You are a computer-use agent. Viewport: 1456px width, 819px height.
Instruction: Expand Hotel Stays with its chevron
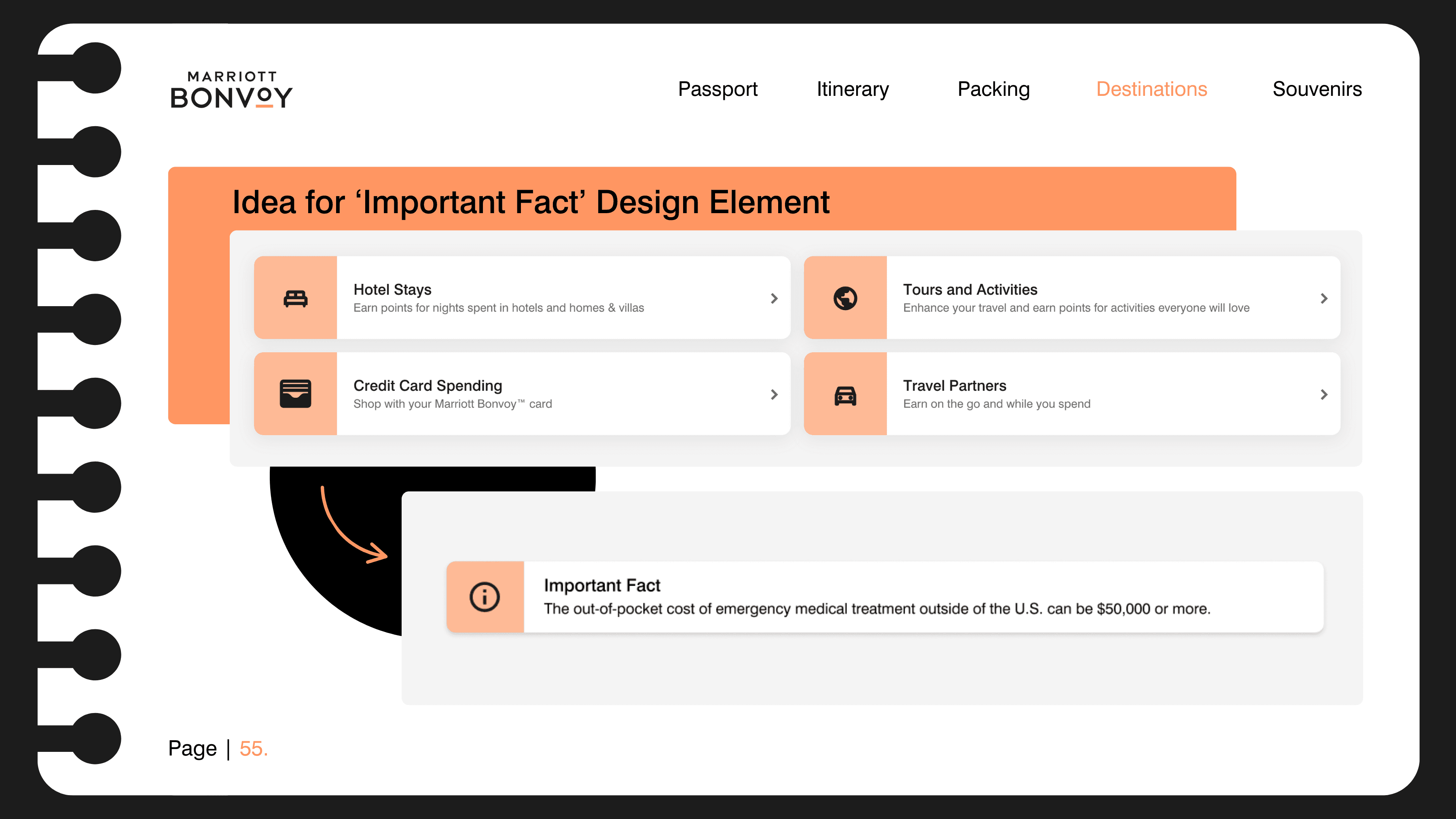click(x=774, y=298)
